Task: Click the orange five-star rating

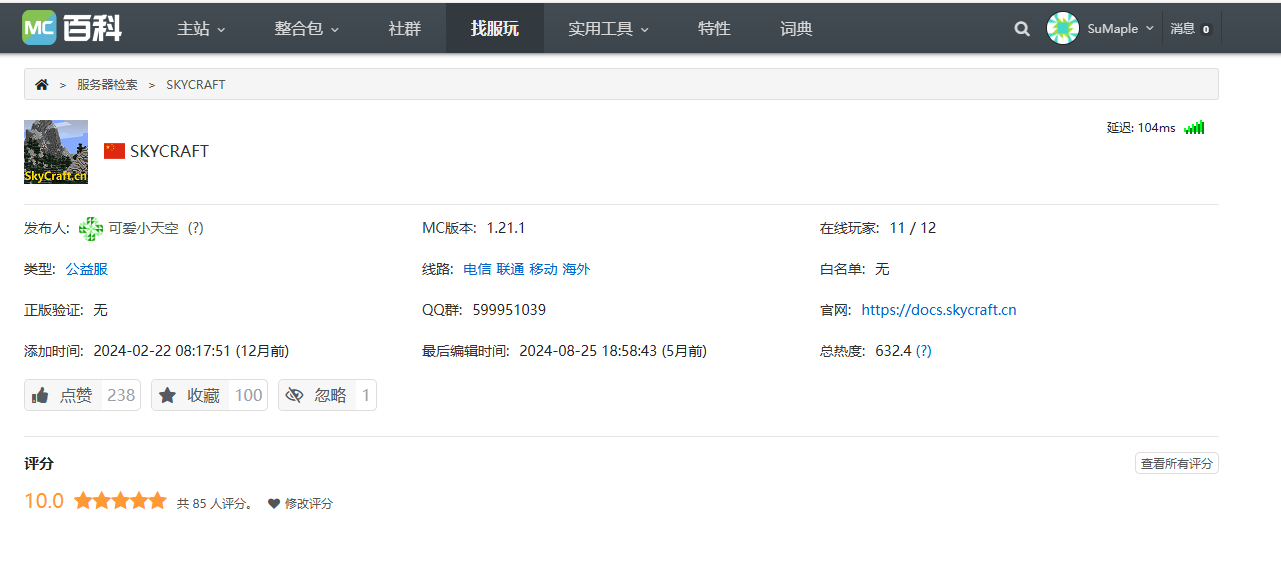Action: point(120,501)
